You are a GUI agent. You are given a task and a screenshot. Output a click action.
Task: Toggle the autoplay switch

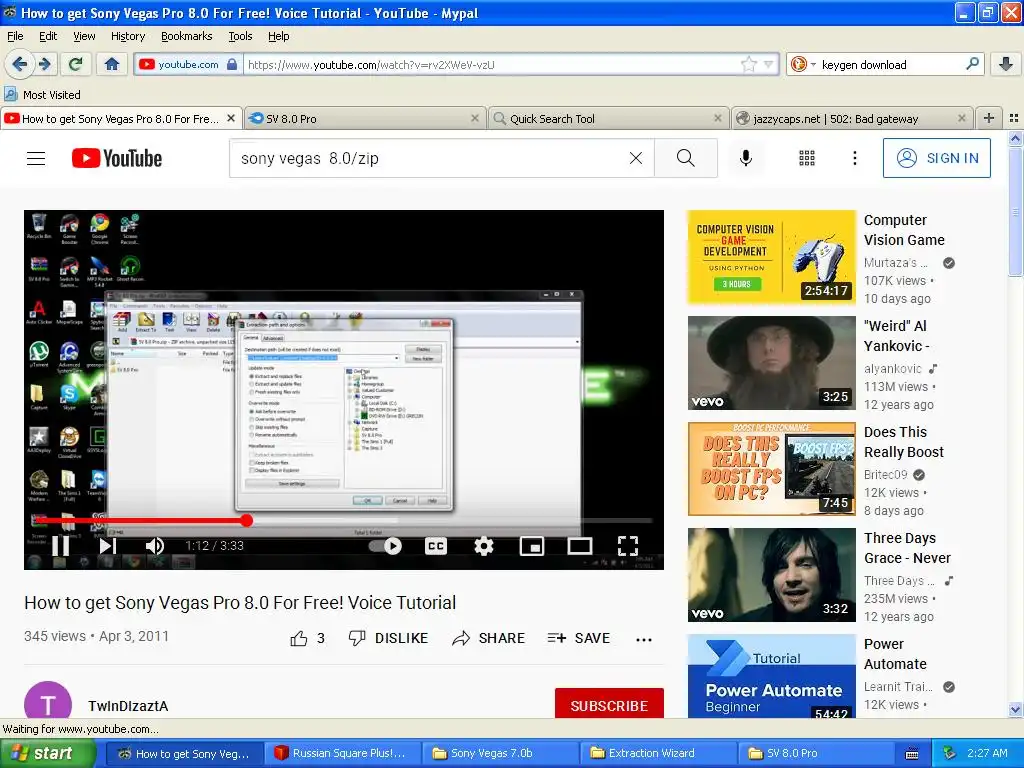click(x=385, y=545)
